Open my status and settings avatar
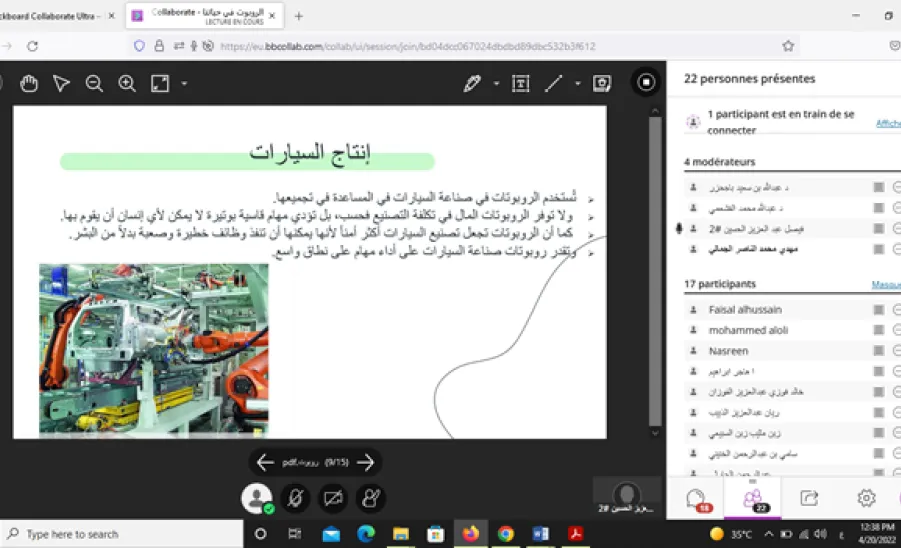Screen dimensions: 901x548 257,498
